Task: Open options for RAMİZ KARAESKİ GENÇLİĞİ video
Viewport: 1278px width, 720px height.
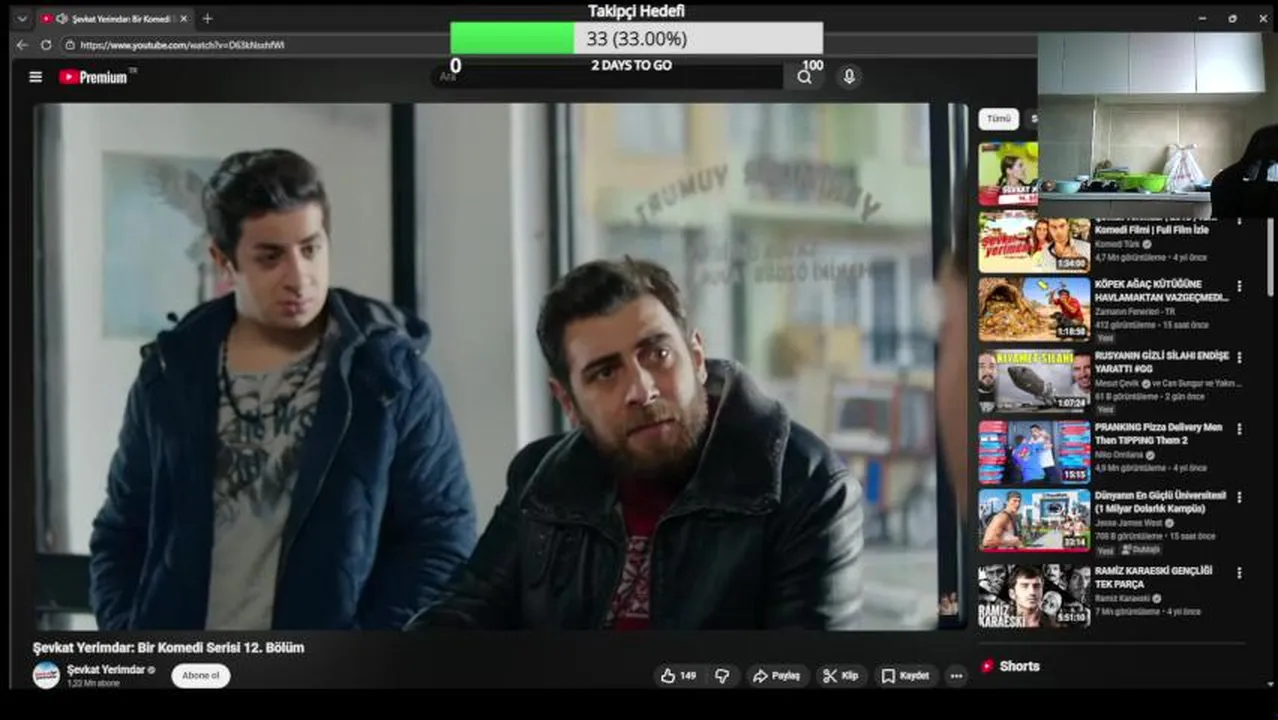Action: pyautogui.click(x=1239, y=573)
